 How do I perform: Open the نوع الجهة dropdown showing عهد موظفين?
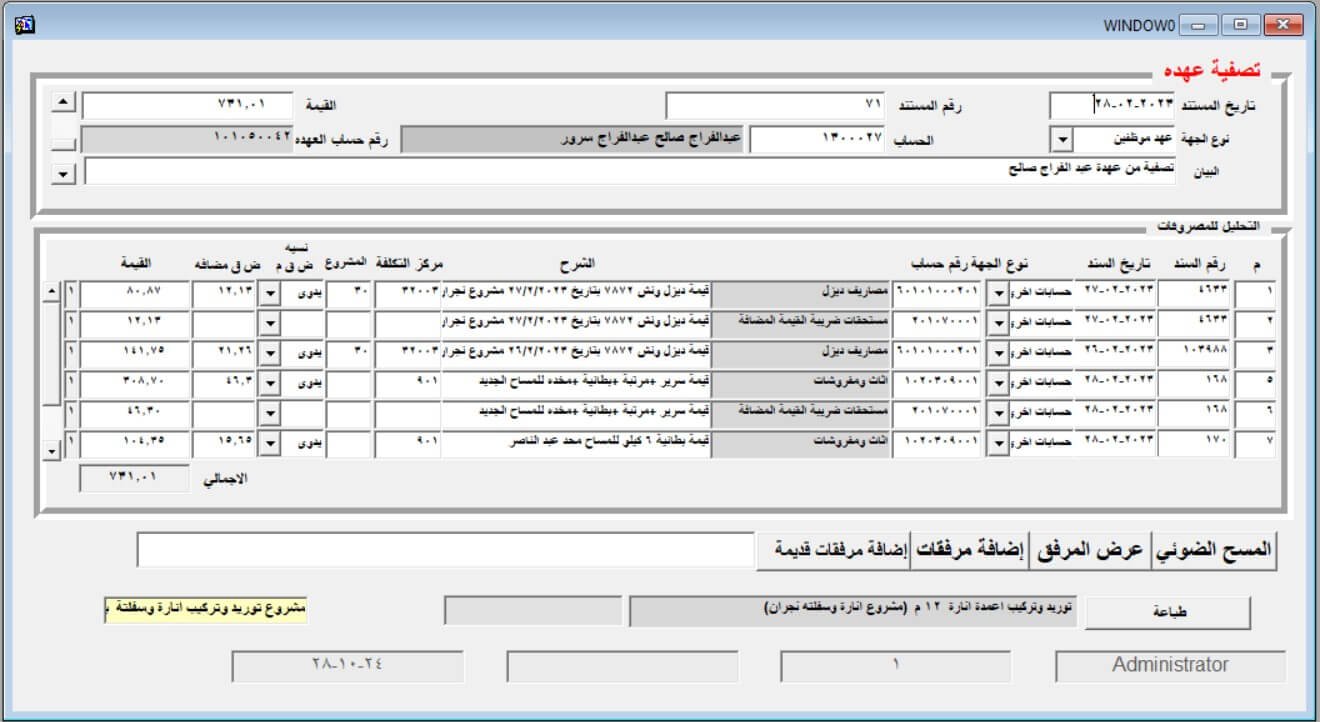[x=1062, y=139]
